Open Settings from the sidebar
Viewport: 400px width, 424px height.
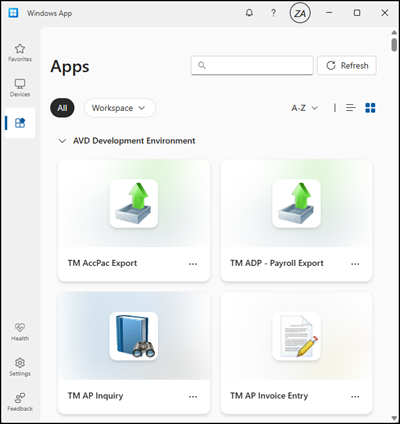tap(20, 367)
